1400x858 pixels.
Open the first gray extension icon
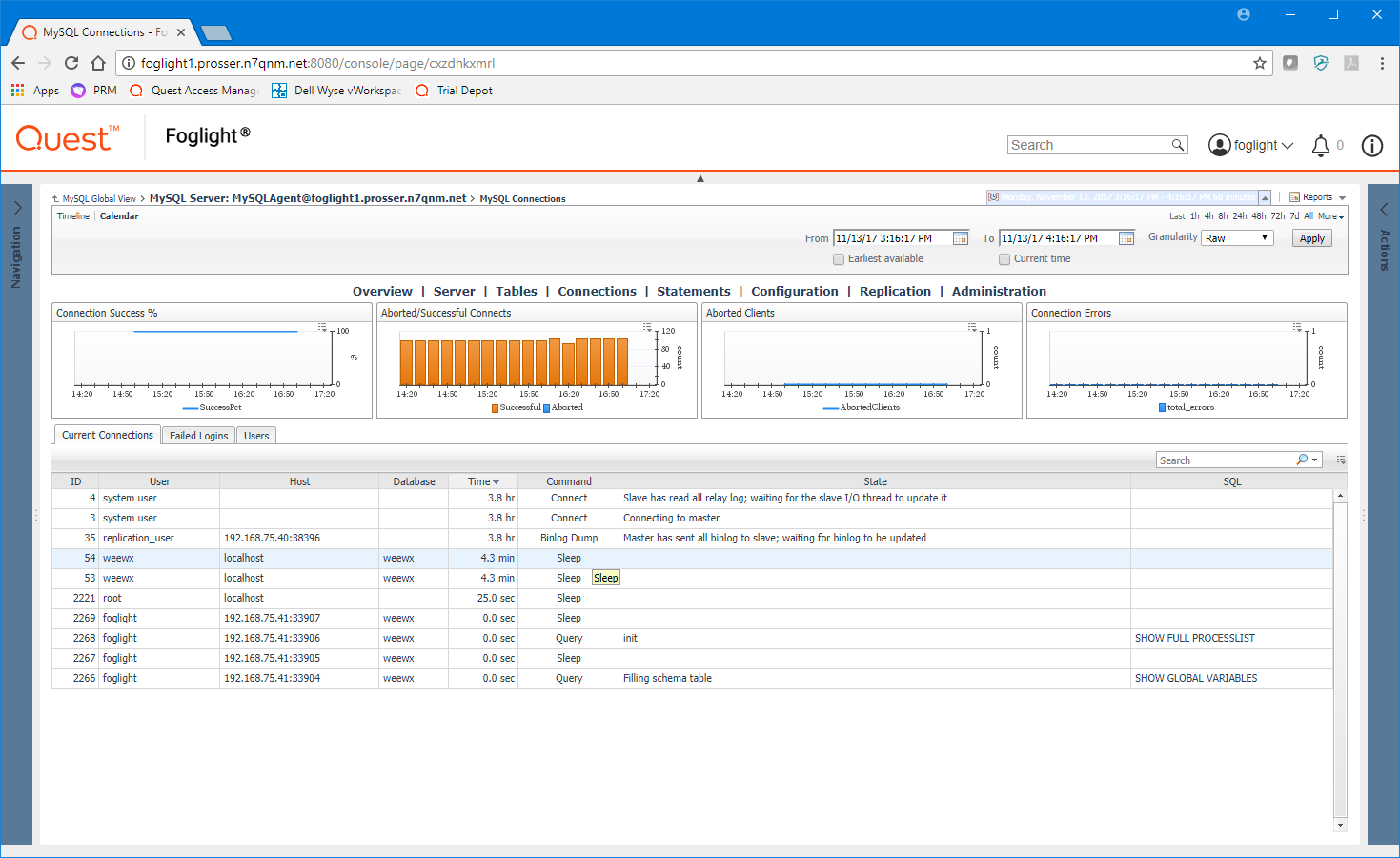click(1290, 63)
